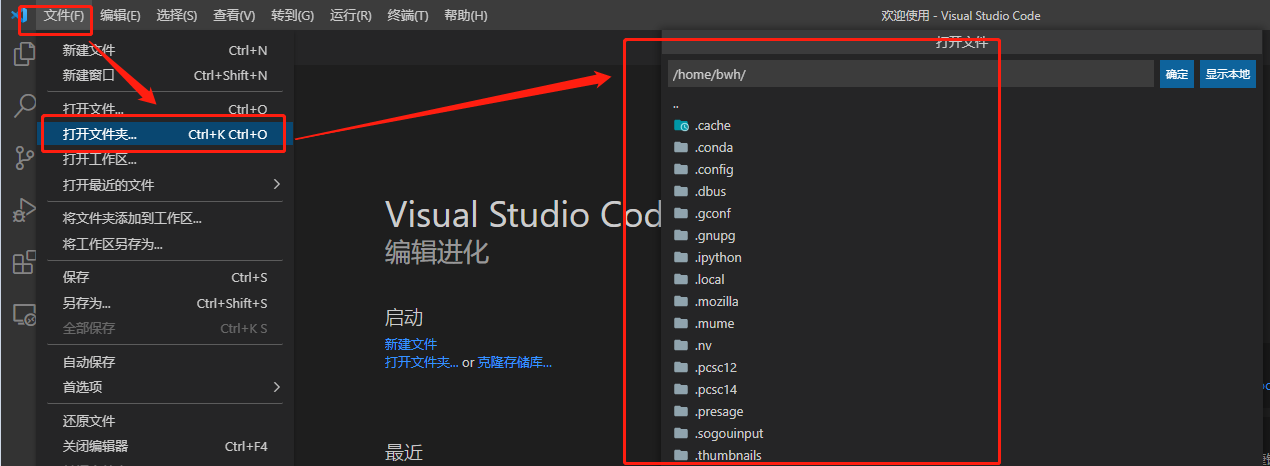The height and width of the screenshot is (466, 1270).
Task: Select the .thumbnails folder entry
Action: 964,455
